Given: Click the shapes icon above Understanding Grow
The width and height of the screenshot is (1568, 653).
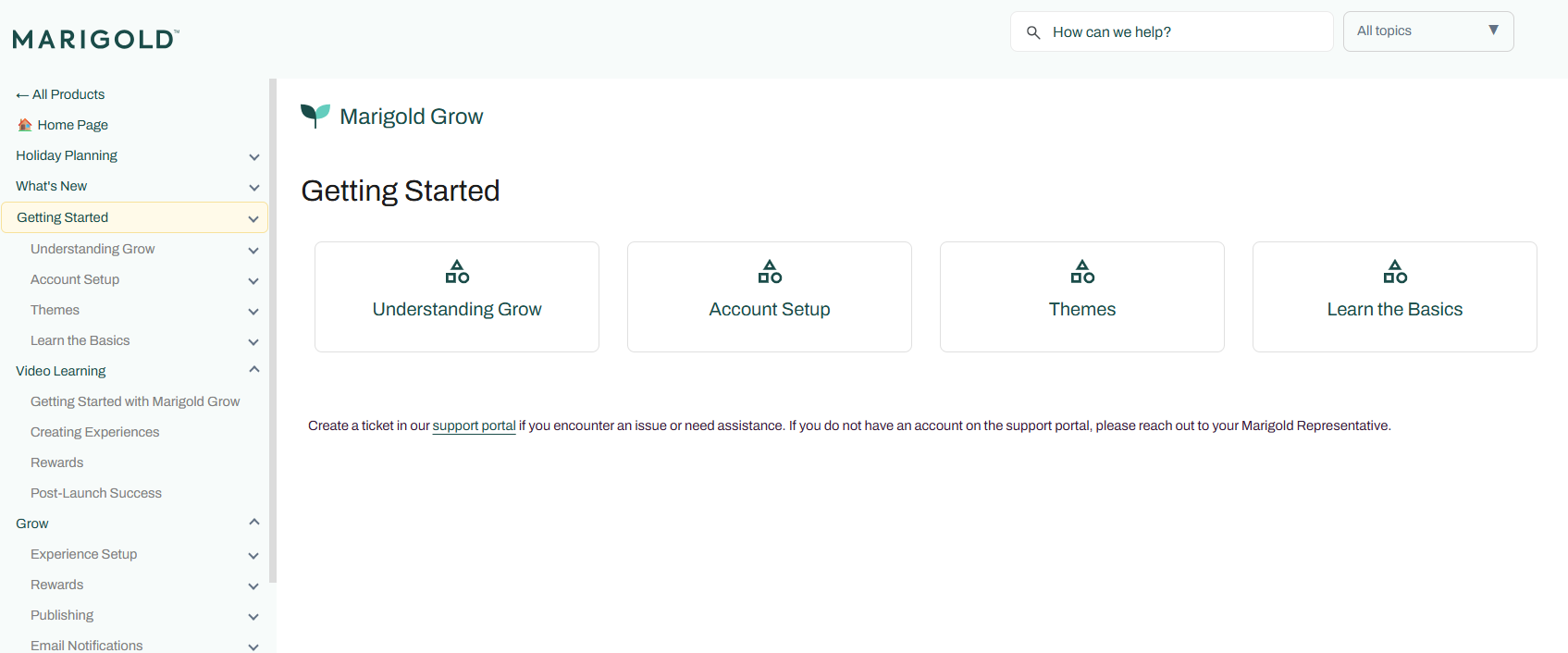Looking at the screenshot, I should 457,271.
